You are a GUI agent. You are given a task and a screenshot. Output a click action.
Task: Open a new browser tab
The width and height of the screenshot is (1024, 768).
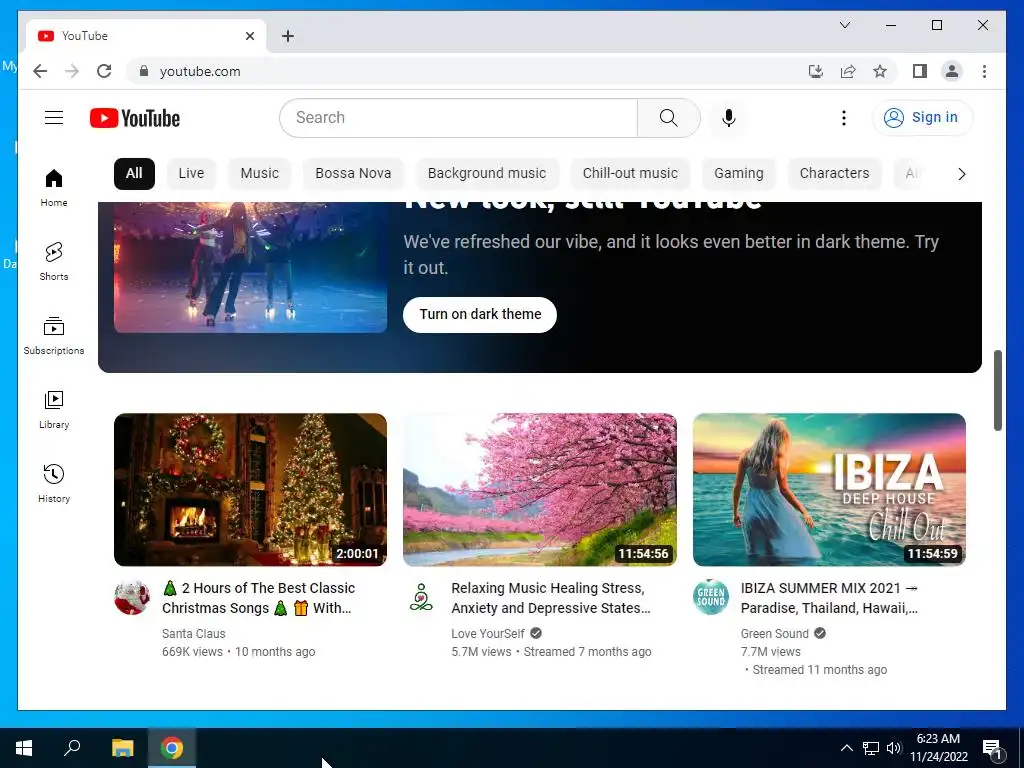[x=288, y=36]
